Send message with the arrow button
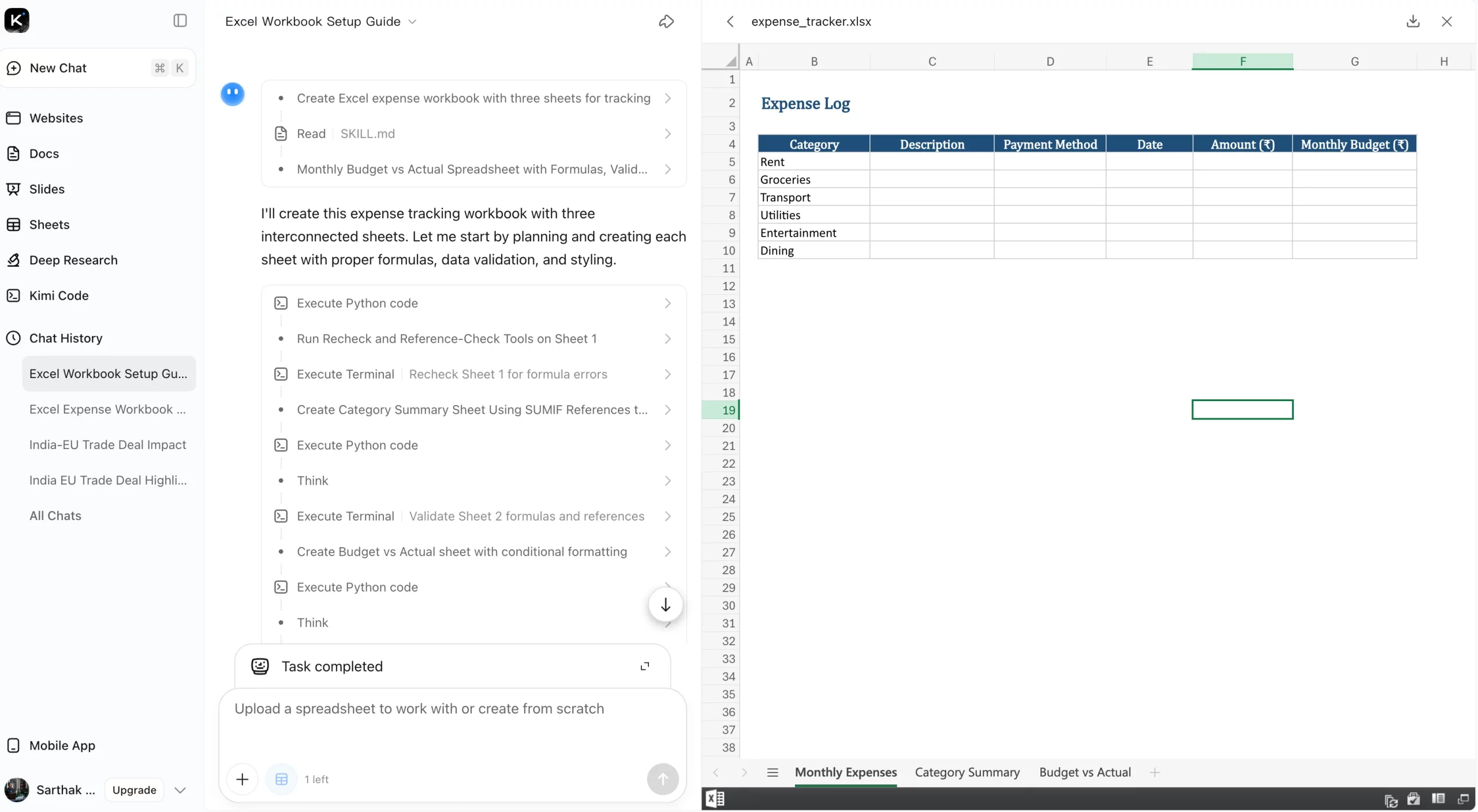 662,779
